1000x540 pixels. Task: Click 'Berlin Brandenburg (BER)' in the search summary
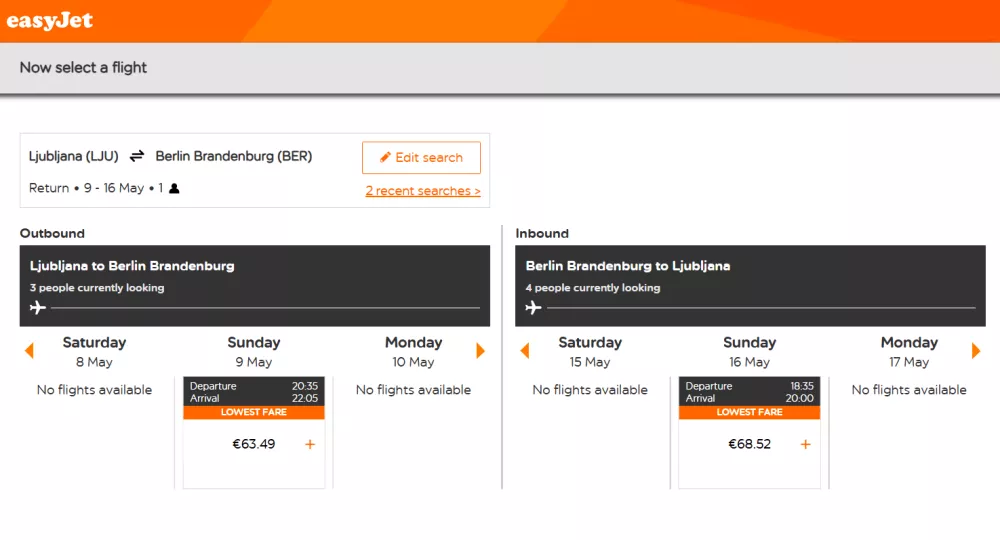click(234, 156)
